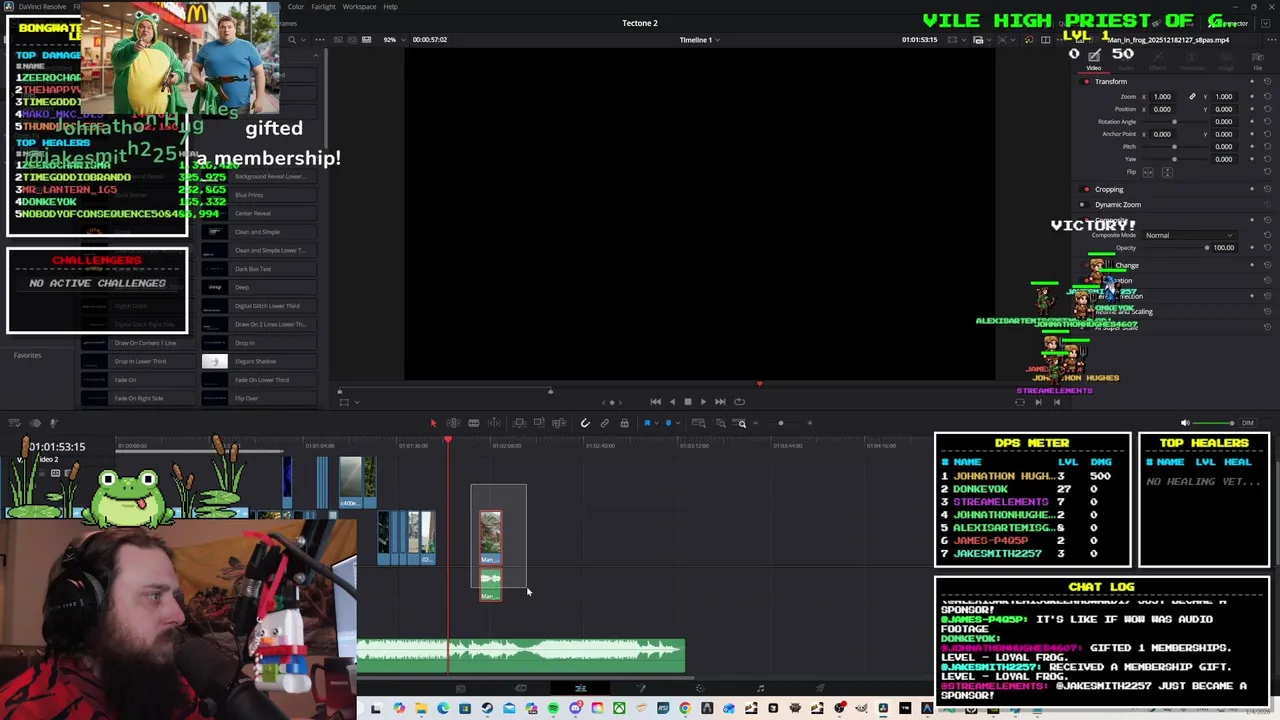Open the Composite Mode Normal dropdown
The width and height of the screenshot is (1280, 720).
[x=1190, y=235]
